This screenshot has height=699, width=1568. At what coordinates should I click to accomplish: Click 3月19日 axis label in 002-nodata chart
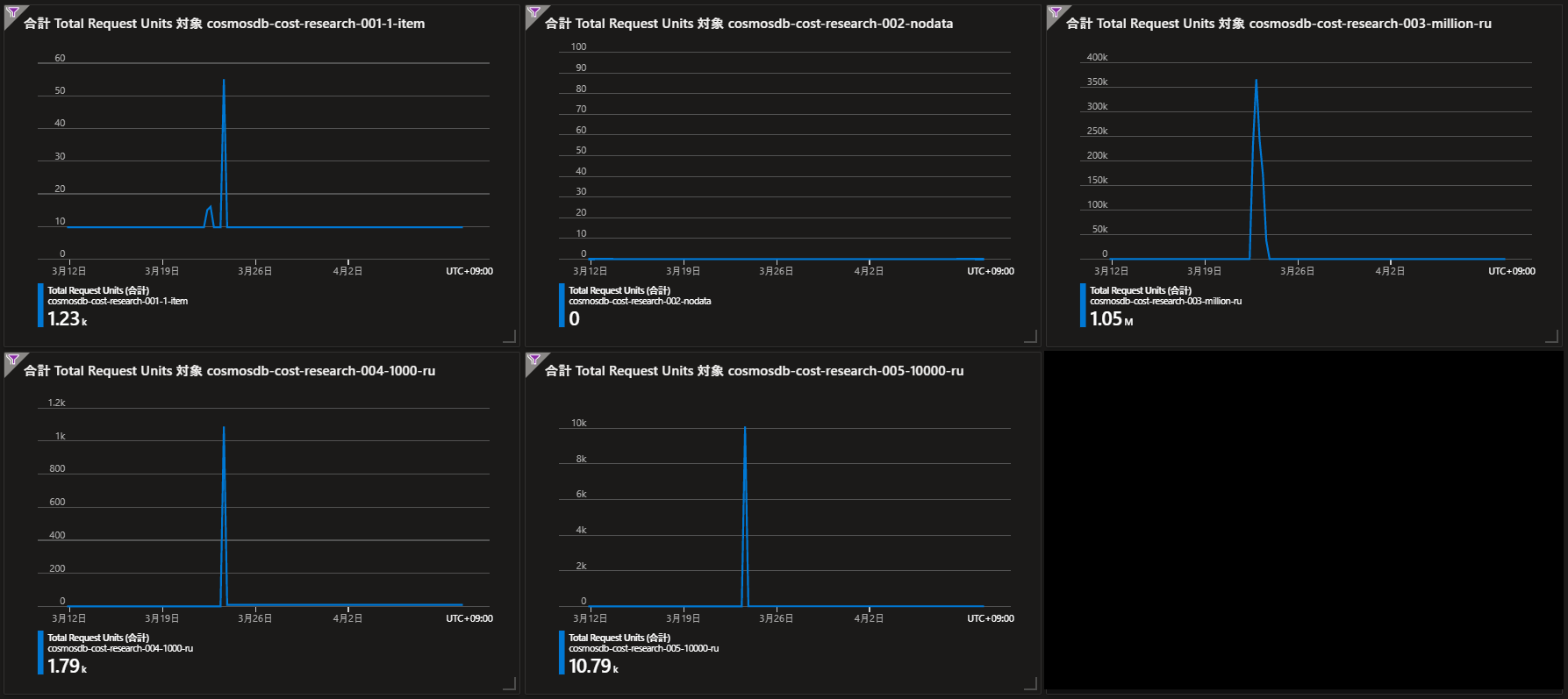click(x=684, y=272)
